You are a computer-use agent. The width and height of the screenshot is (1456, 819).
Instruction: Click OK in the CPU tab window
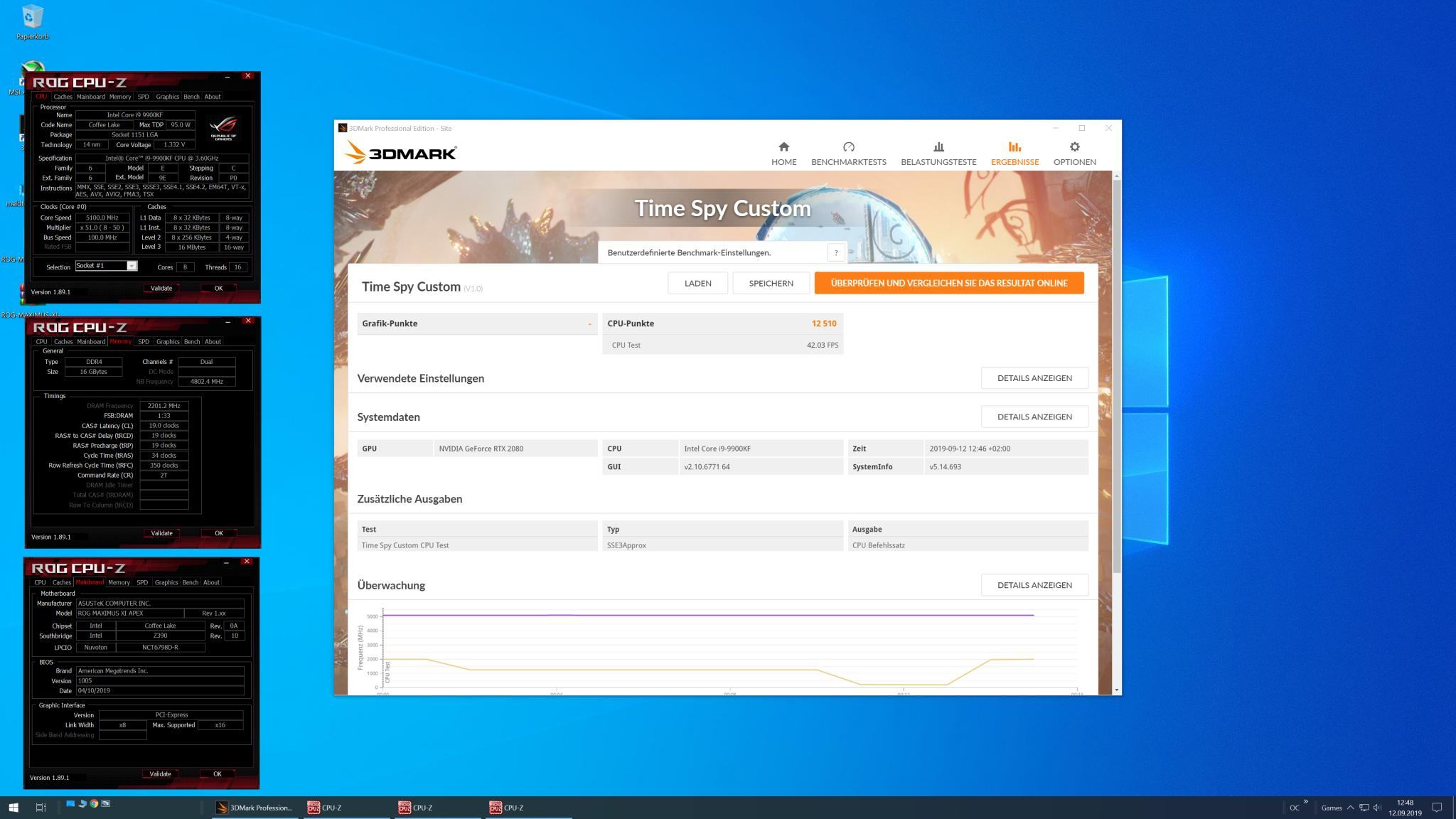click(x=218, y=288)
